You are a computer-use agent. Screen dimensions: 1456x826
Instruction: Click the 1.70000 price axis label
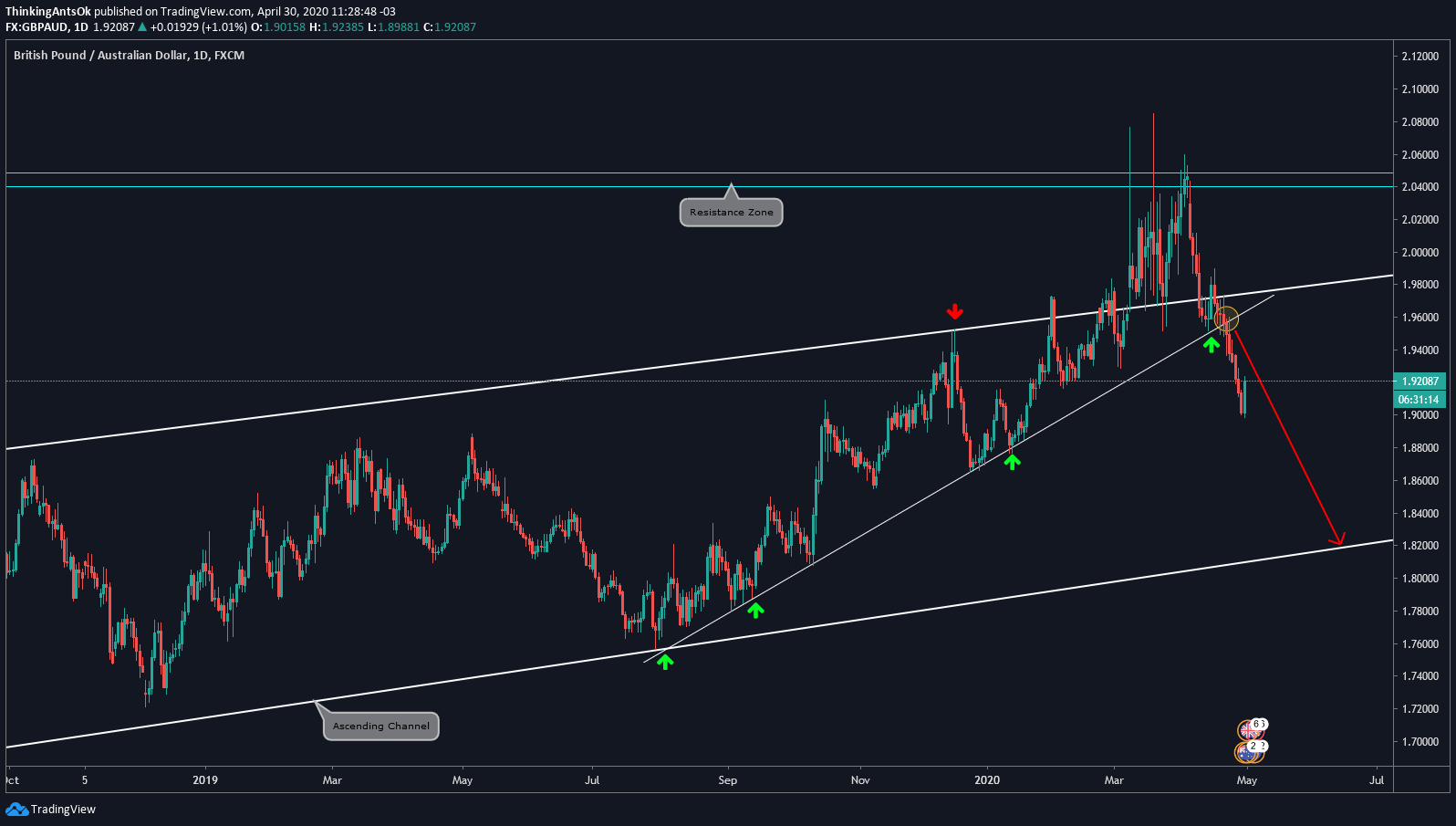1420,742
